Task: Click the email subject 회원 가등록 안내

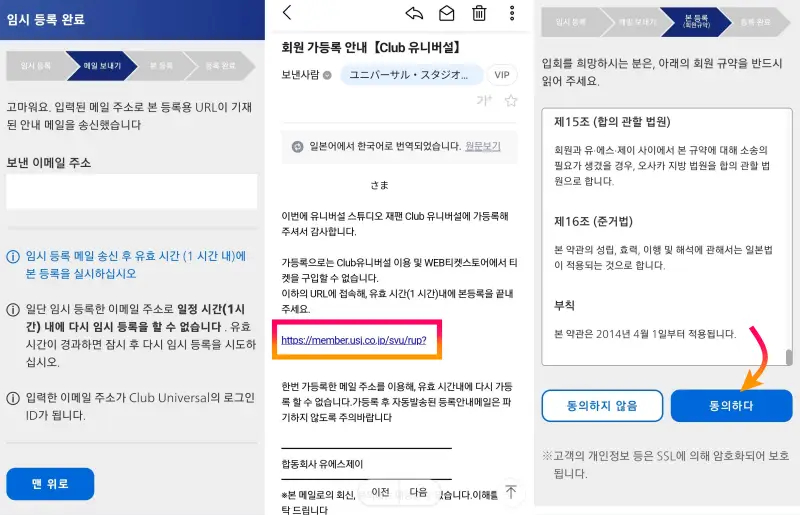Action: tap(373, 47)
